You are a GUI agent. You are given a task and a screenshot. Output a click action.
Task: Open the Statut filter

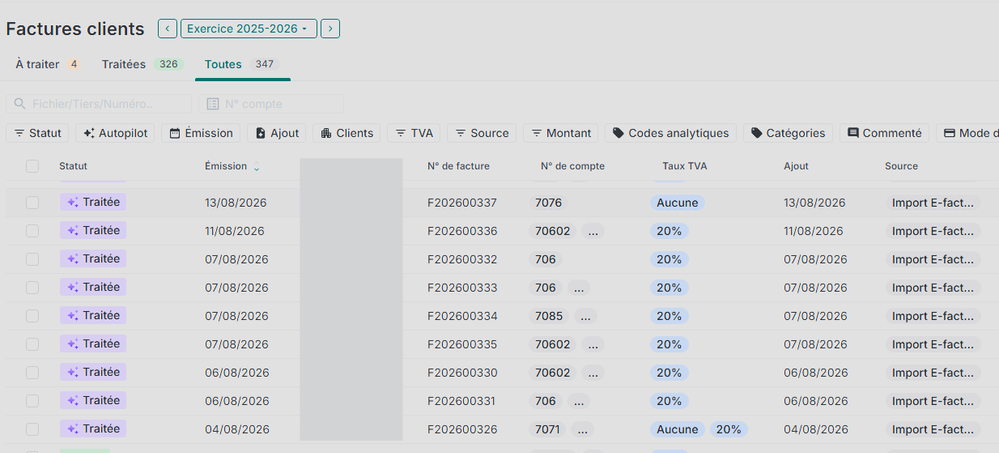[x=38, y=133]
